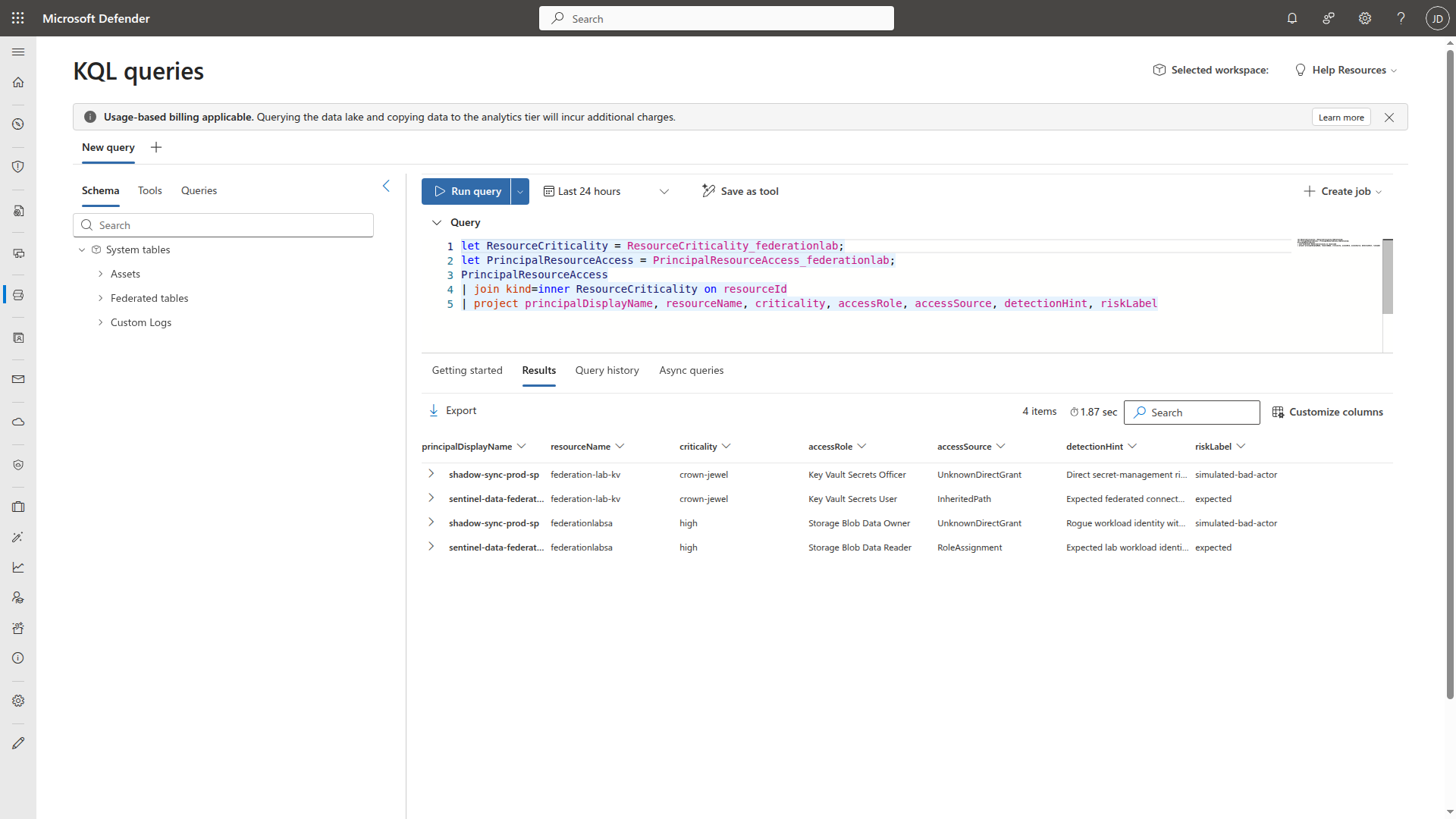
Task: Click the Learn more link in the billing banner
Action: coord(1341,117)
